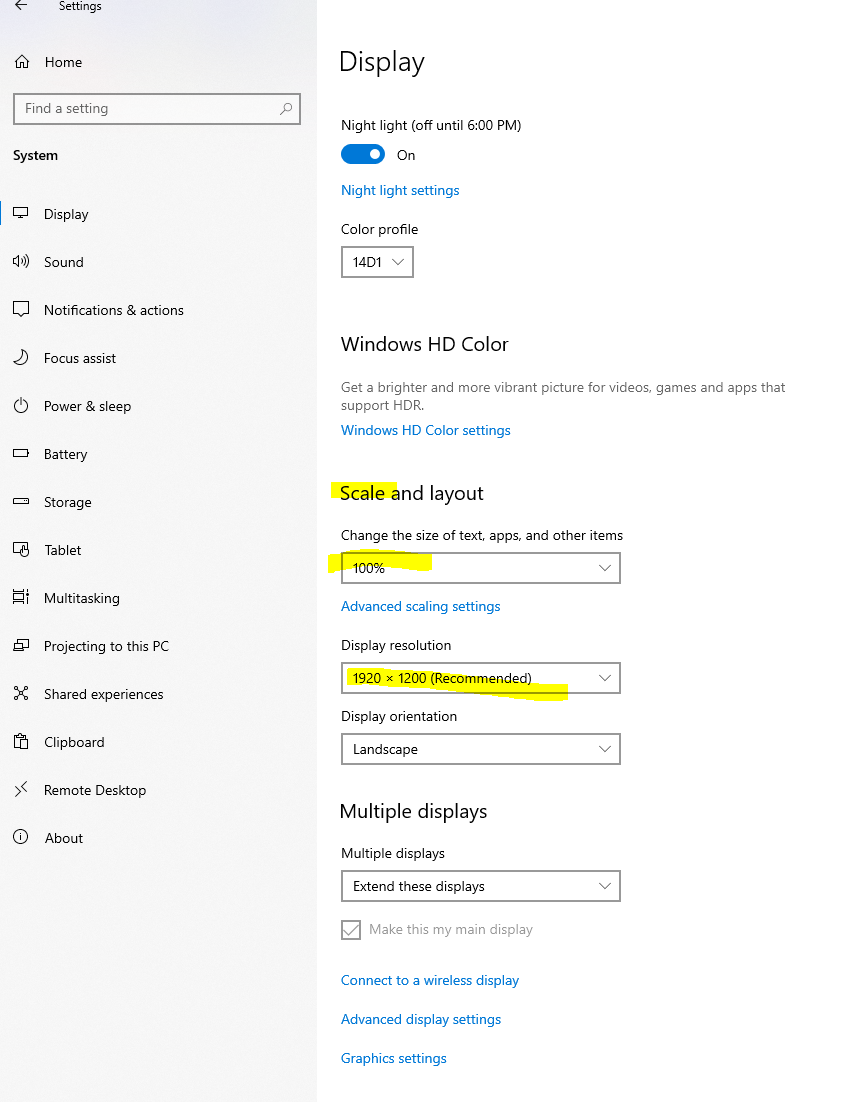
Task: Click the Clipboard icon
Action: [21, 741]
